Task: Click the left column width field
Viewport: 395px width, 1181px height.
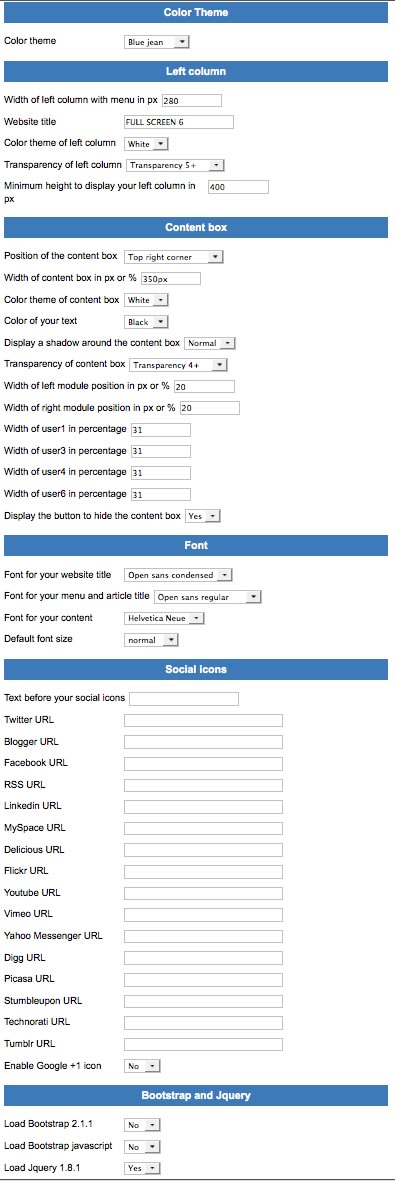Action: [x=191, y=100]
